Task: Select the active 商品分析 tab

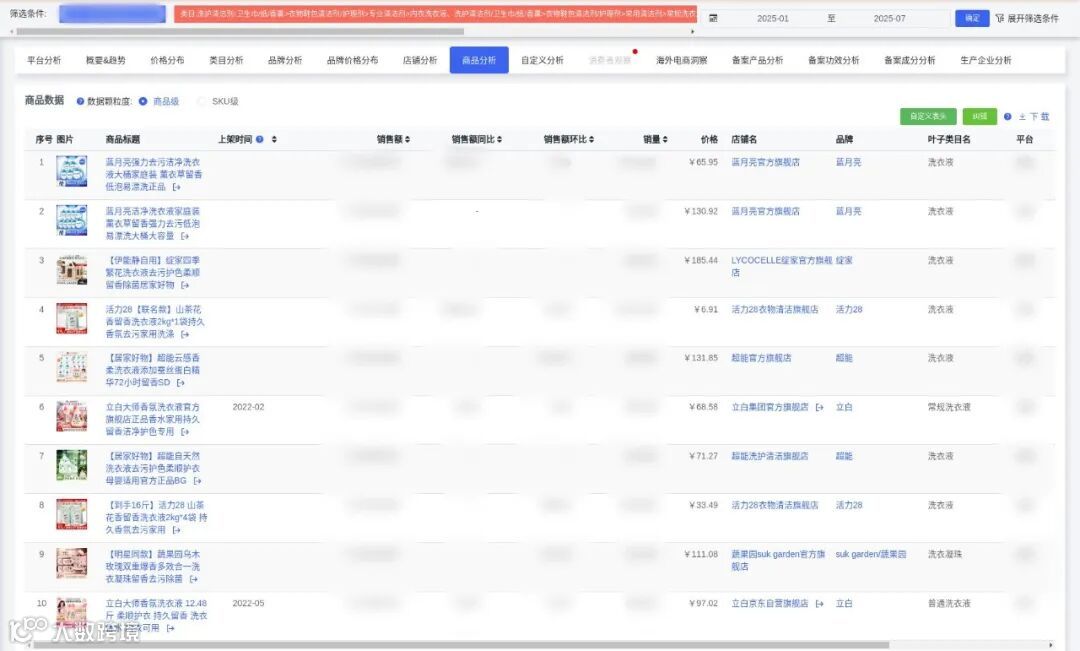Action: coord(479,61)
